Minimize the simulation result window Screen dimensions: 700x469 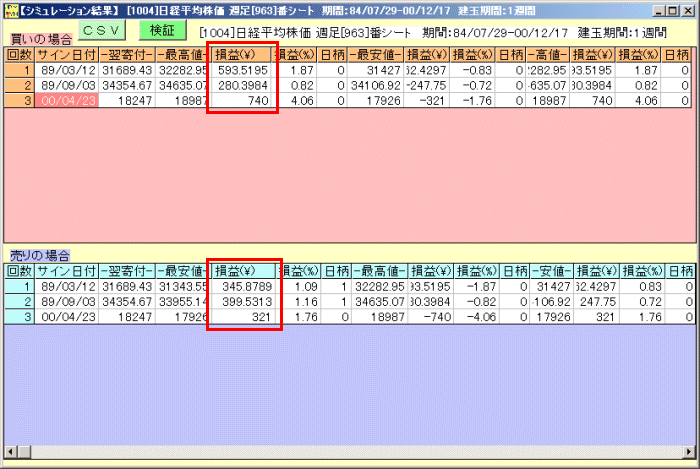658,11
